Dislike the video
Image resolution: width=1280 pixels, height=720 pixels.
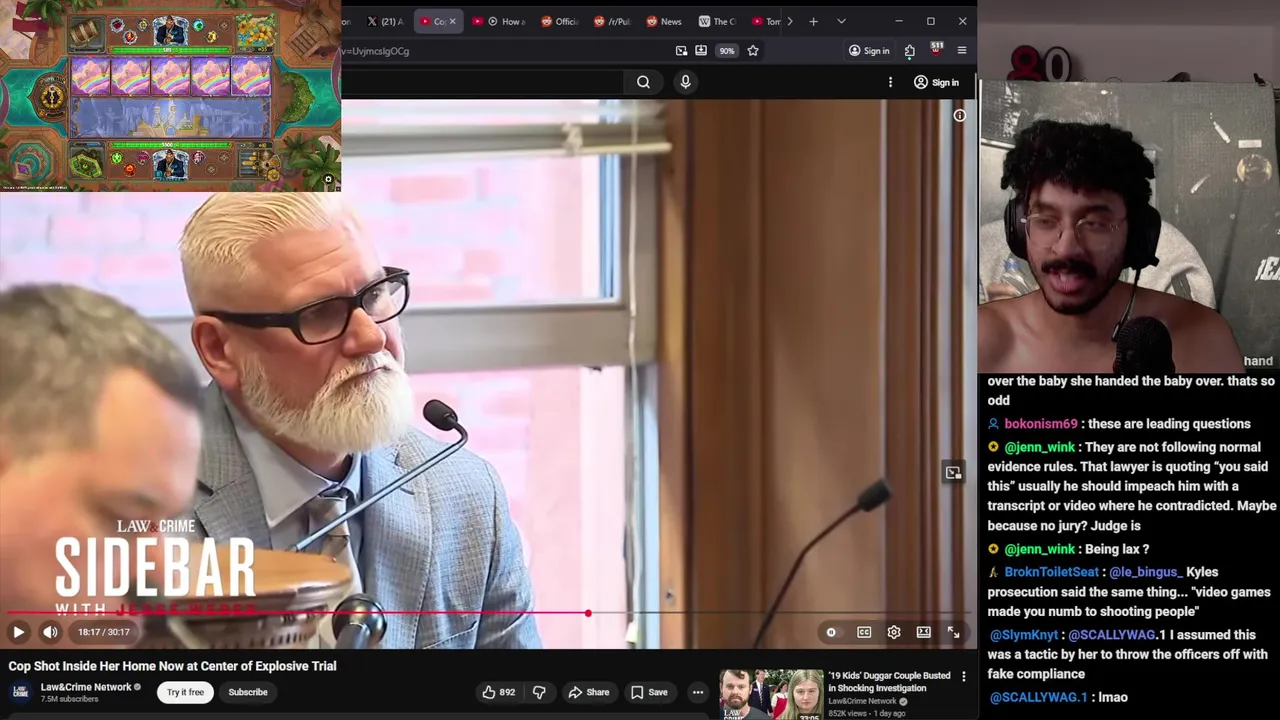coord(539,692)
